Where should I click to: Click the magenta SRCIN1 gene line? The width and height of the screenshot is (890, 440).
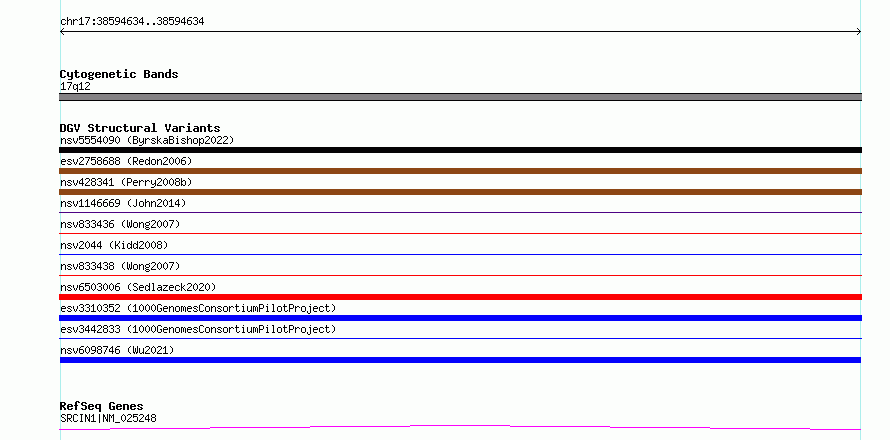point(460,427)
